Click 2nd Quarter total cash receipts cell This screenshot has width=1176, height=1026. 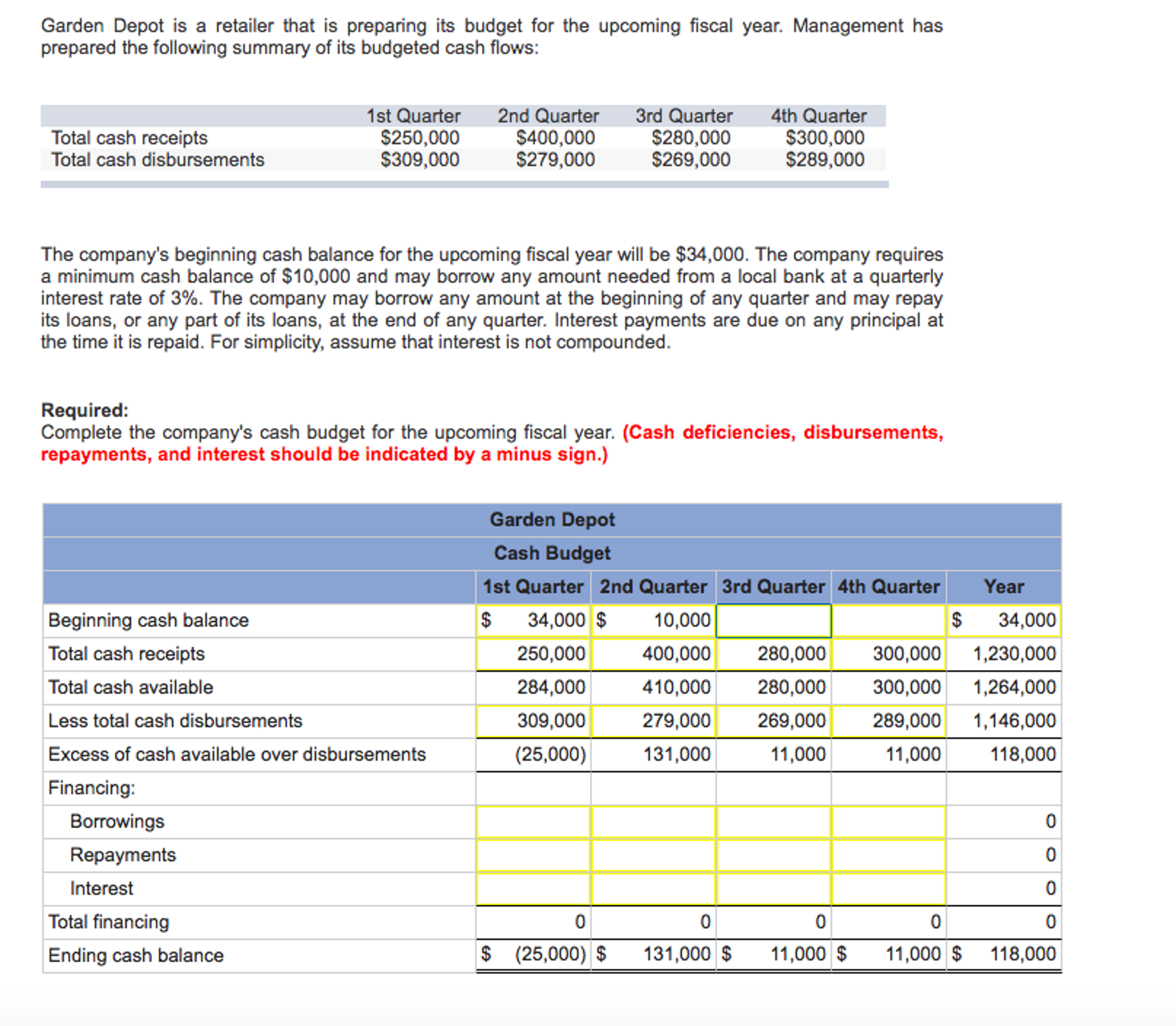tap(654, 654)
